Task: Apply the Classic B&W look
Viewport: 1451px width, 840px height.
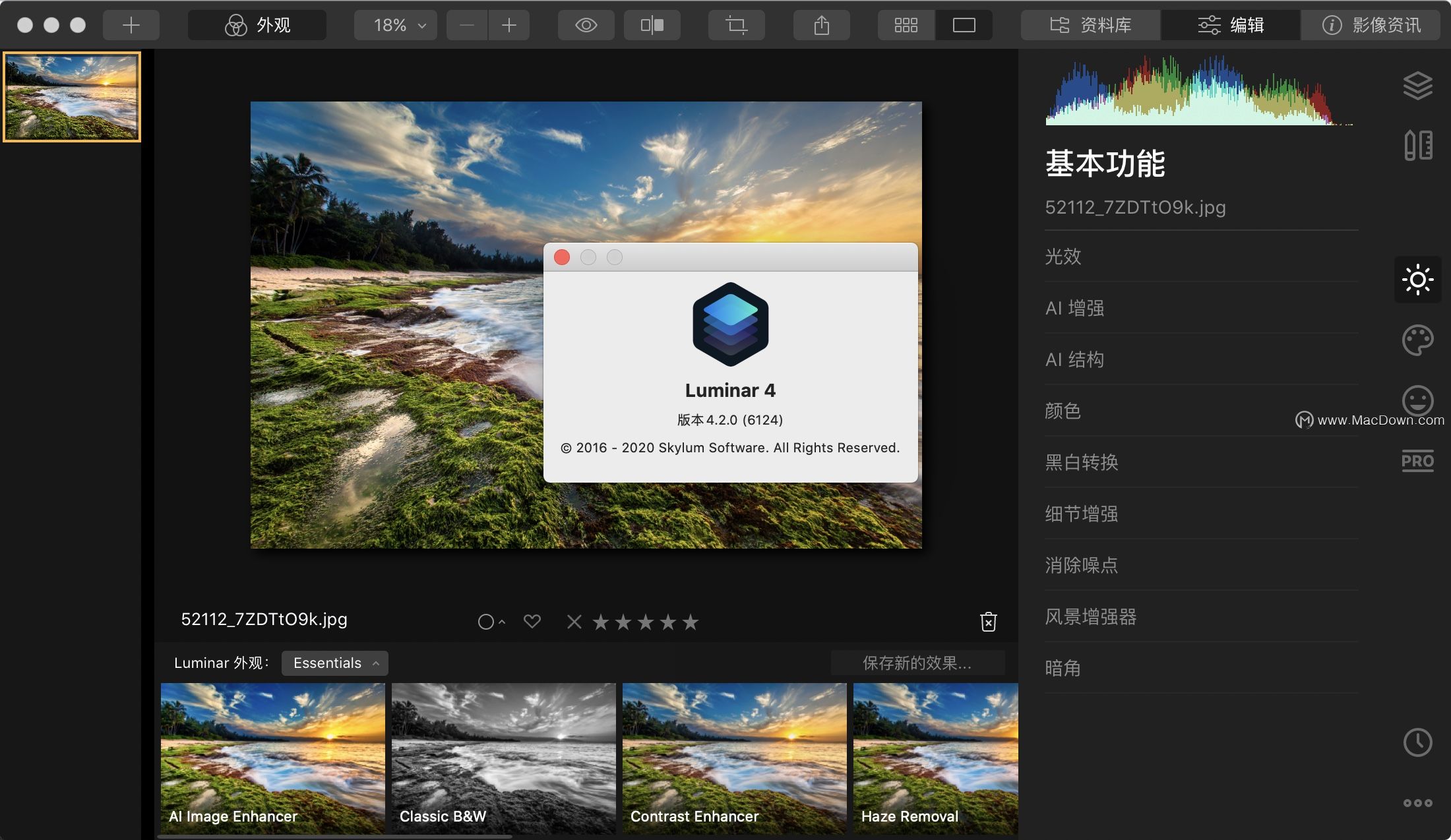Action: click(503, 759)
